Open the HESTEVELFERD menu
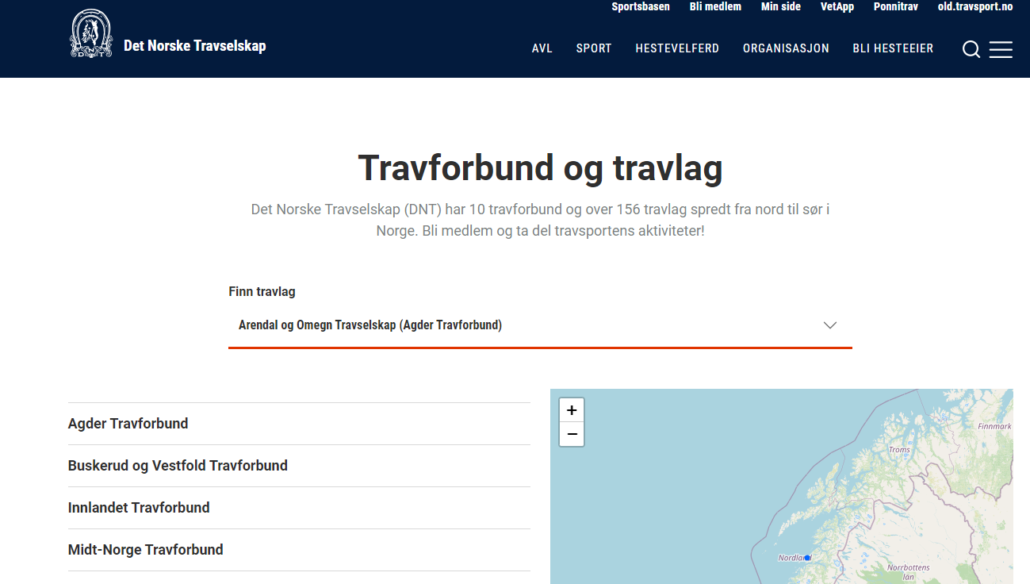 point(677,48)
